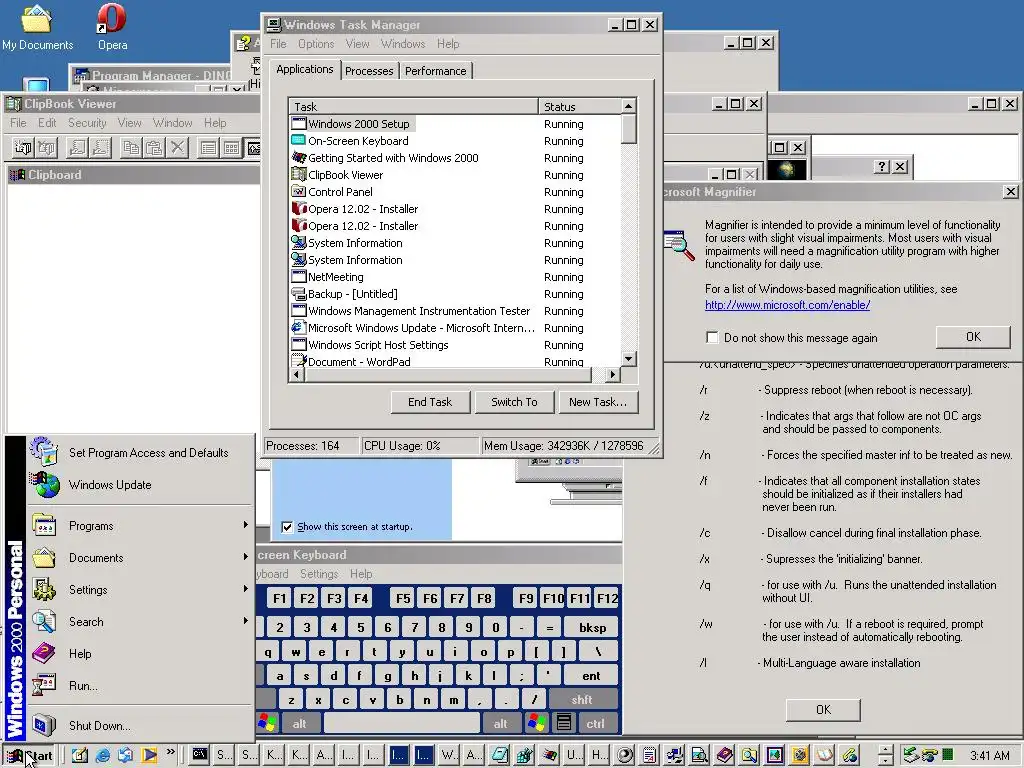Click Windows Update globe icon in Start menu
The height and width of the screenshot is (768, 1024).
coord(44,485)
